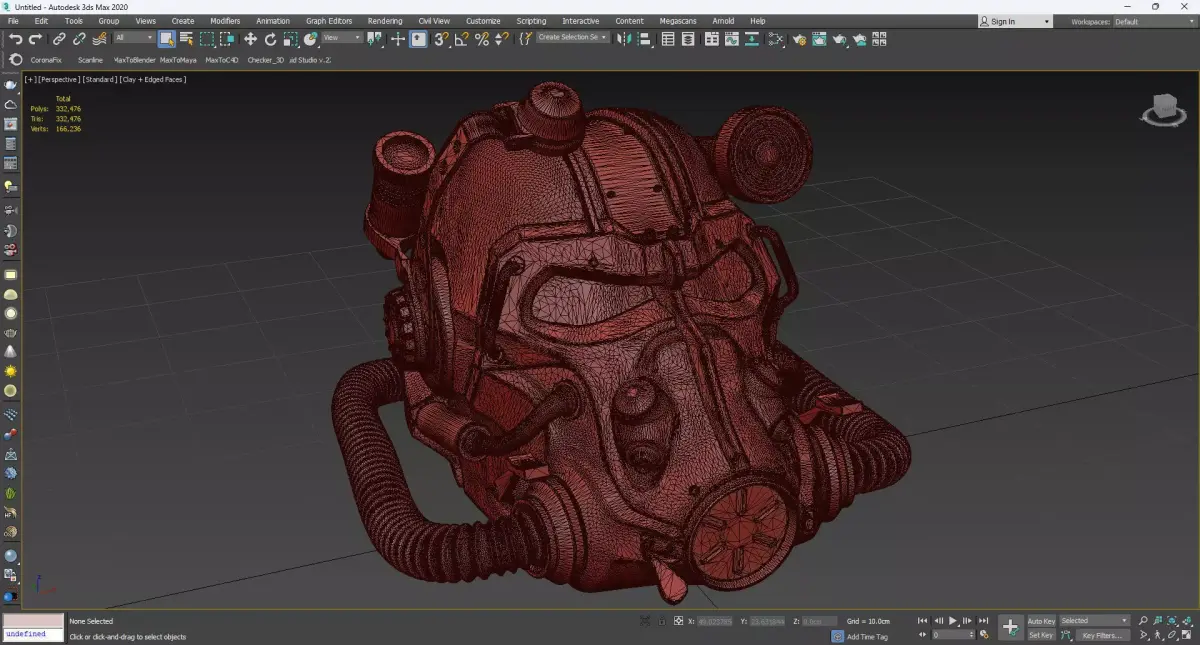Open the selection filter 'All' dropdown
The width and height of the screenshot is (1200, 645).
point(133,38)
